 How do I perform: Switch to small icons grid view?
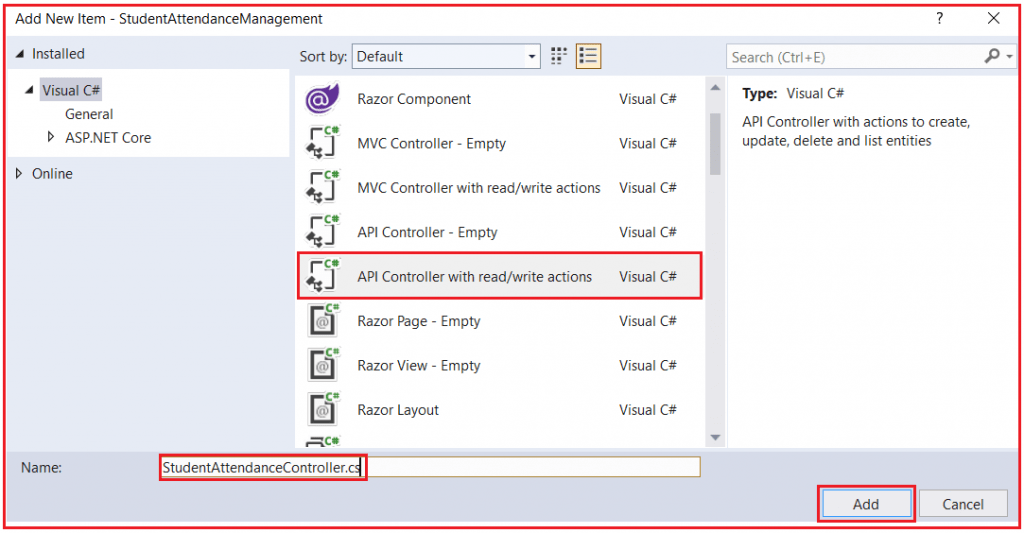[559, 56]
